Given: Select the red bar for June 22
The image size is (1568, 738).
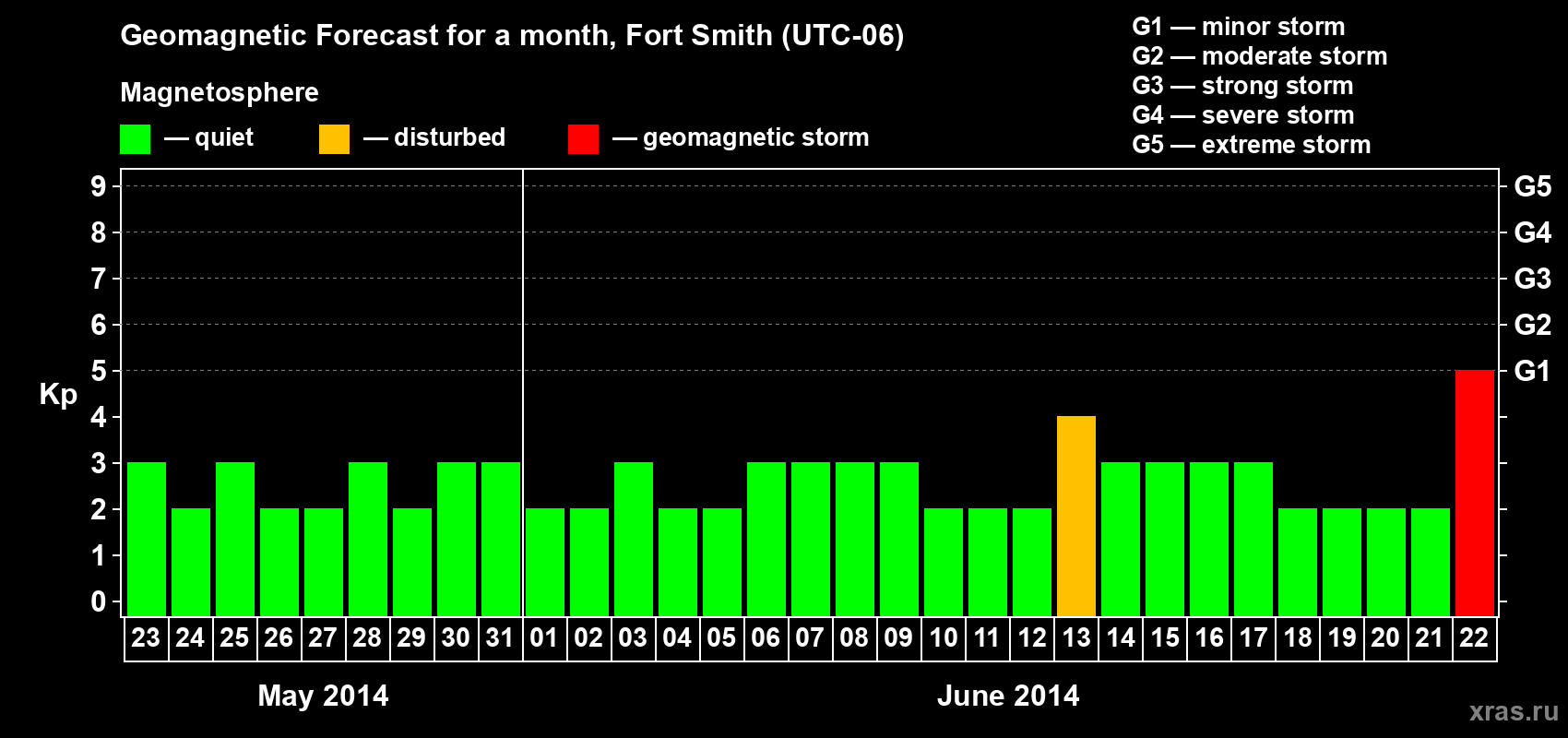Looking at the screenshot, I should pos(1474,493).
